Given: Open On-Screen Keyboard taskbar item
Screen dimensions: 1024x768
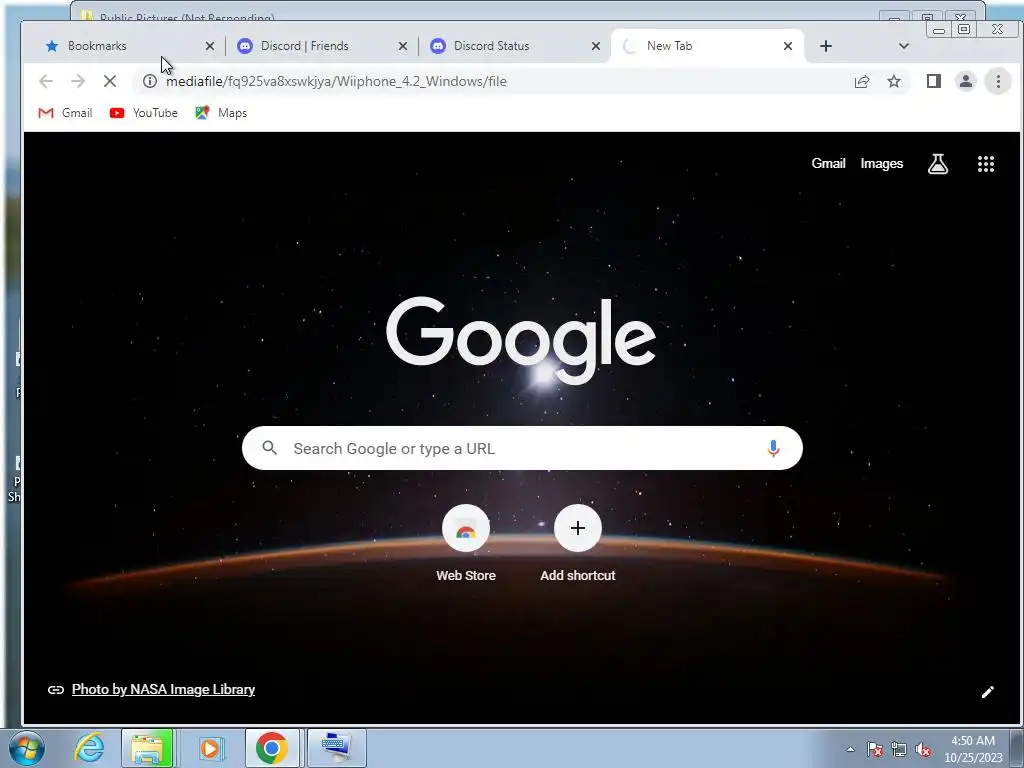Looking at the screenshot, I should point(336,748).
